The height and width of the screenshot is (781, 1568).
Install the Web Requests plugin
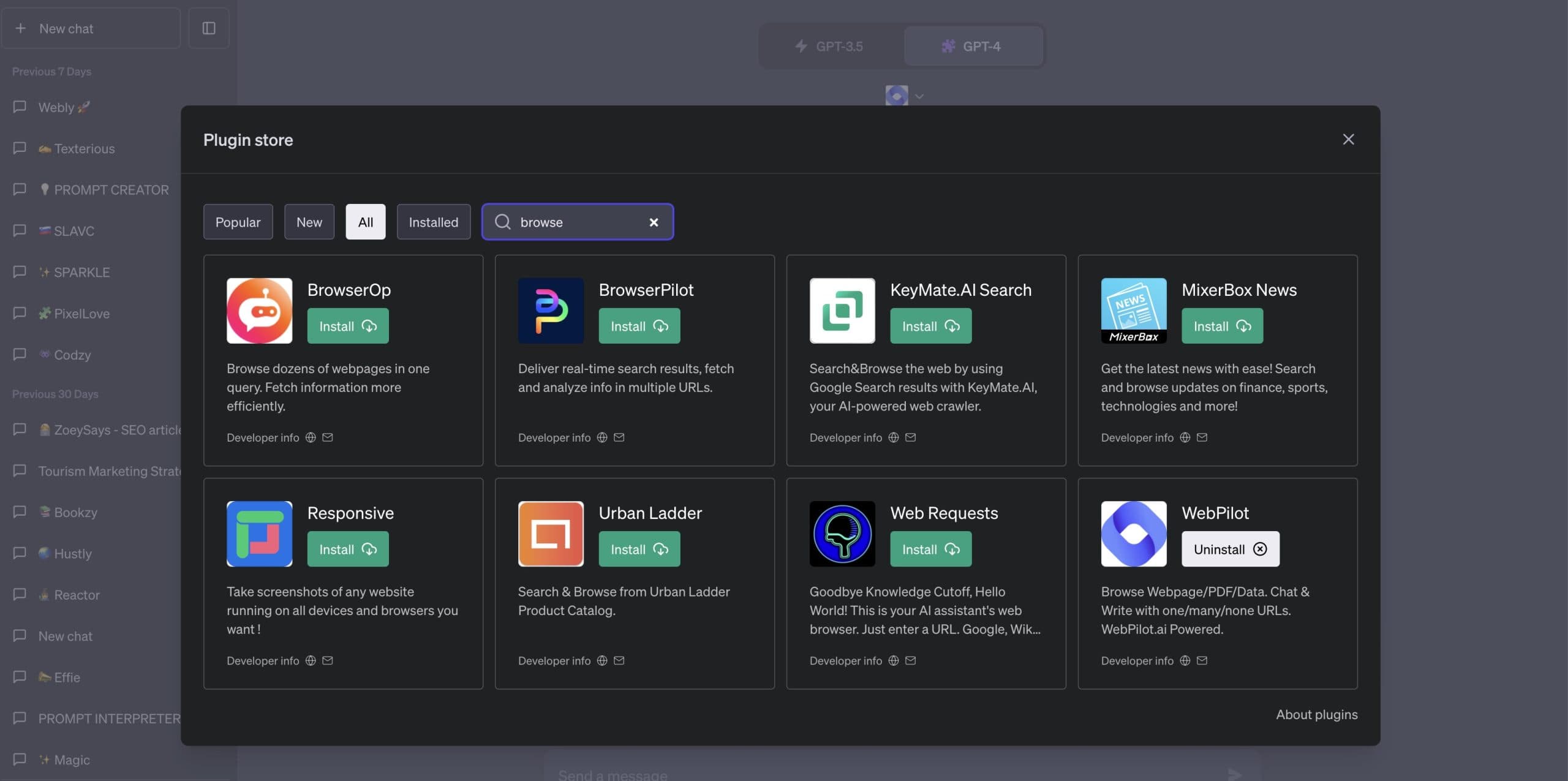click(x=931, y=549)
